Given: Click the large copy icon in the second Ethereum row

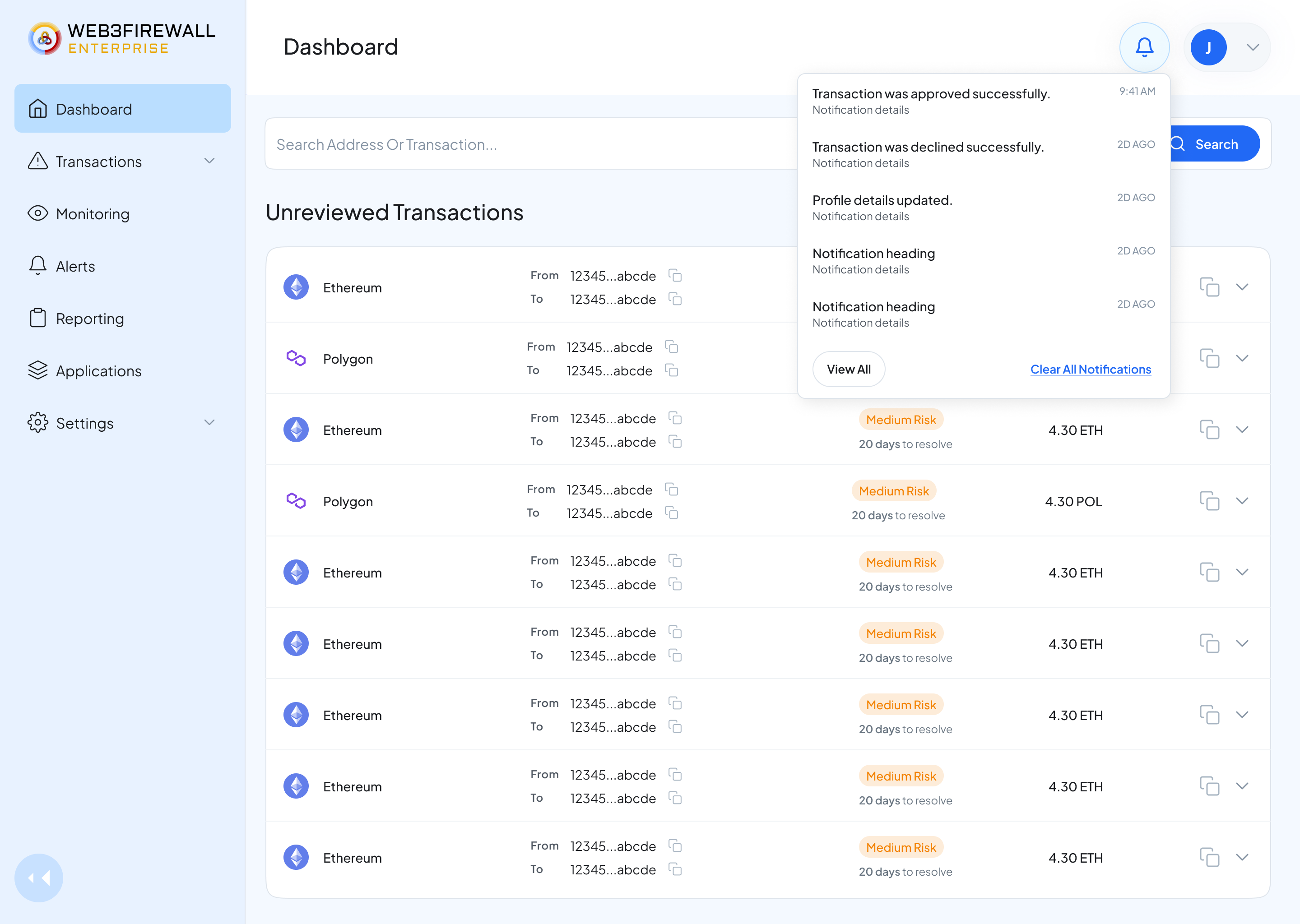Looking at the screenshot, I should point(1209,430).
